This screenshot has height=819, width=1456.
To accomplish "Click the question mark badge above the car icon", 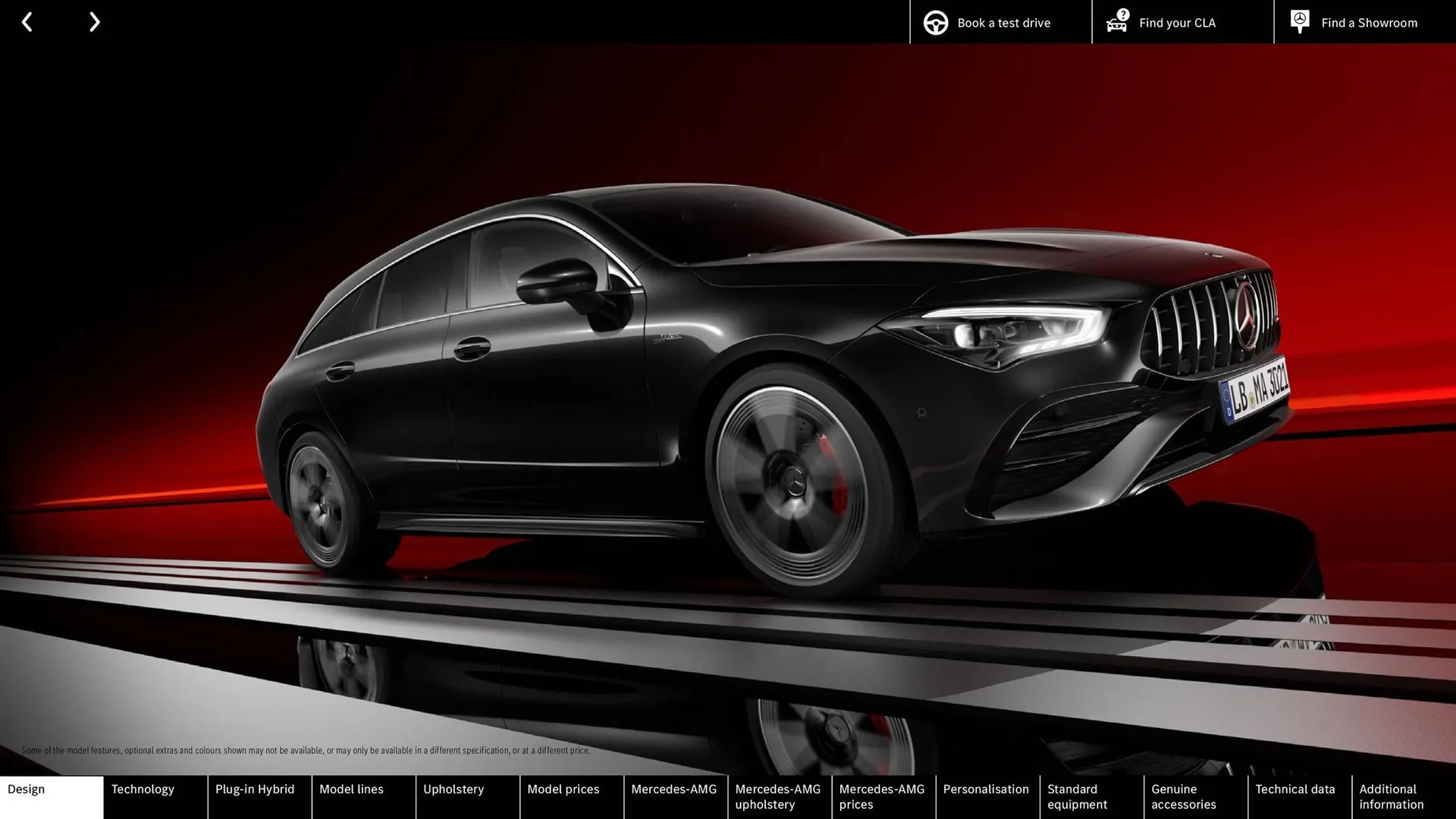I will (x=1122, y=13).
